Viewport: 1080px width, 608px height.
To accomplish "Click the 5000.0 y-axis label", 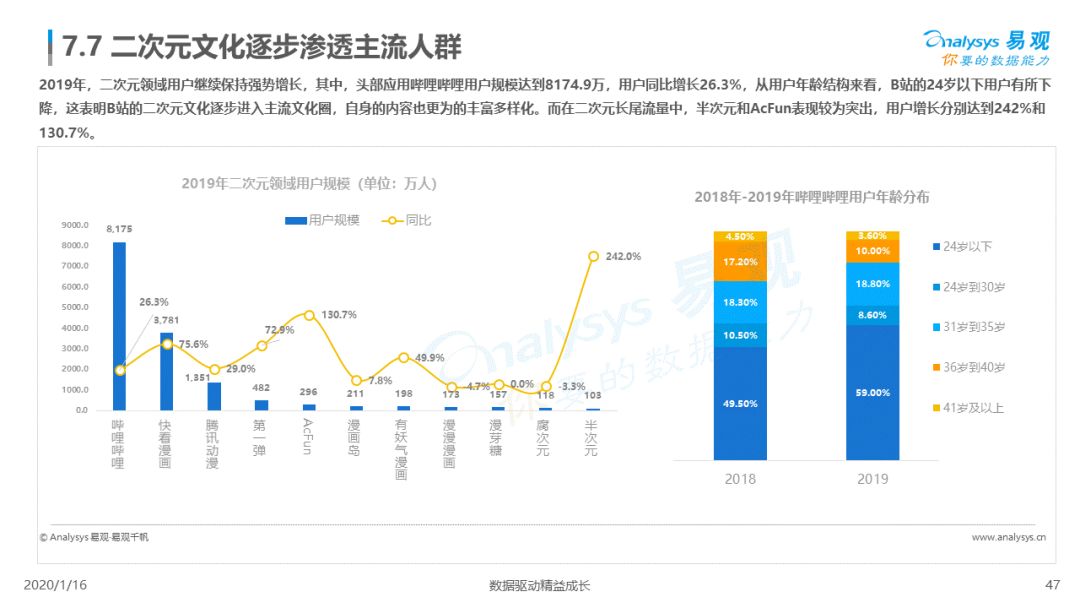I will tap(74, 307).
